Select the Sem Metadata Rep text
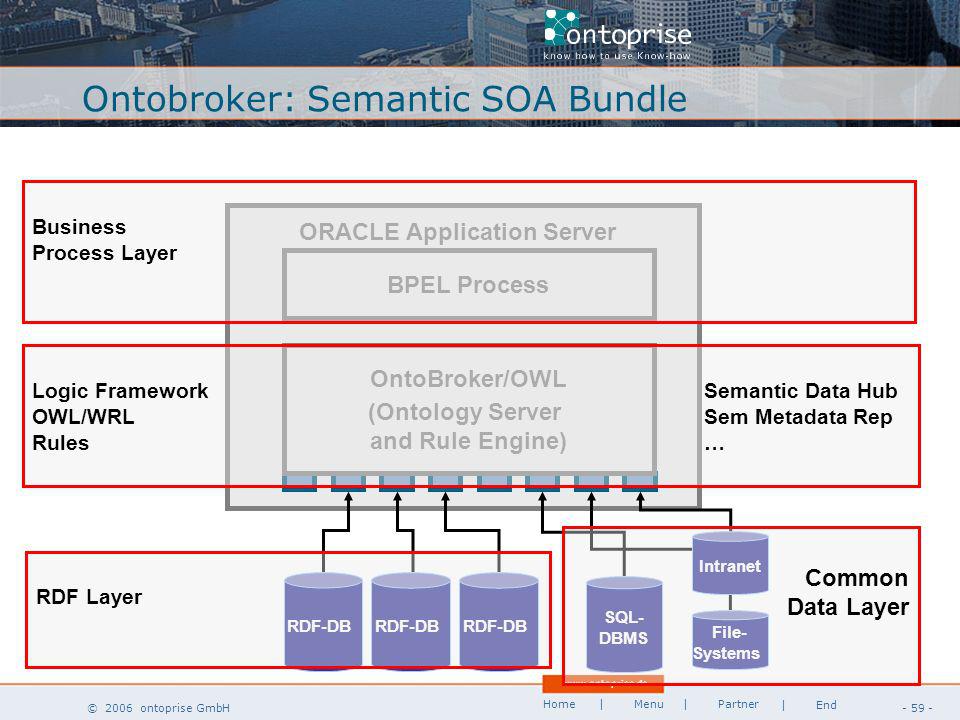This screenshot has width=960, height=720. pos(798,417)
